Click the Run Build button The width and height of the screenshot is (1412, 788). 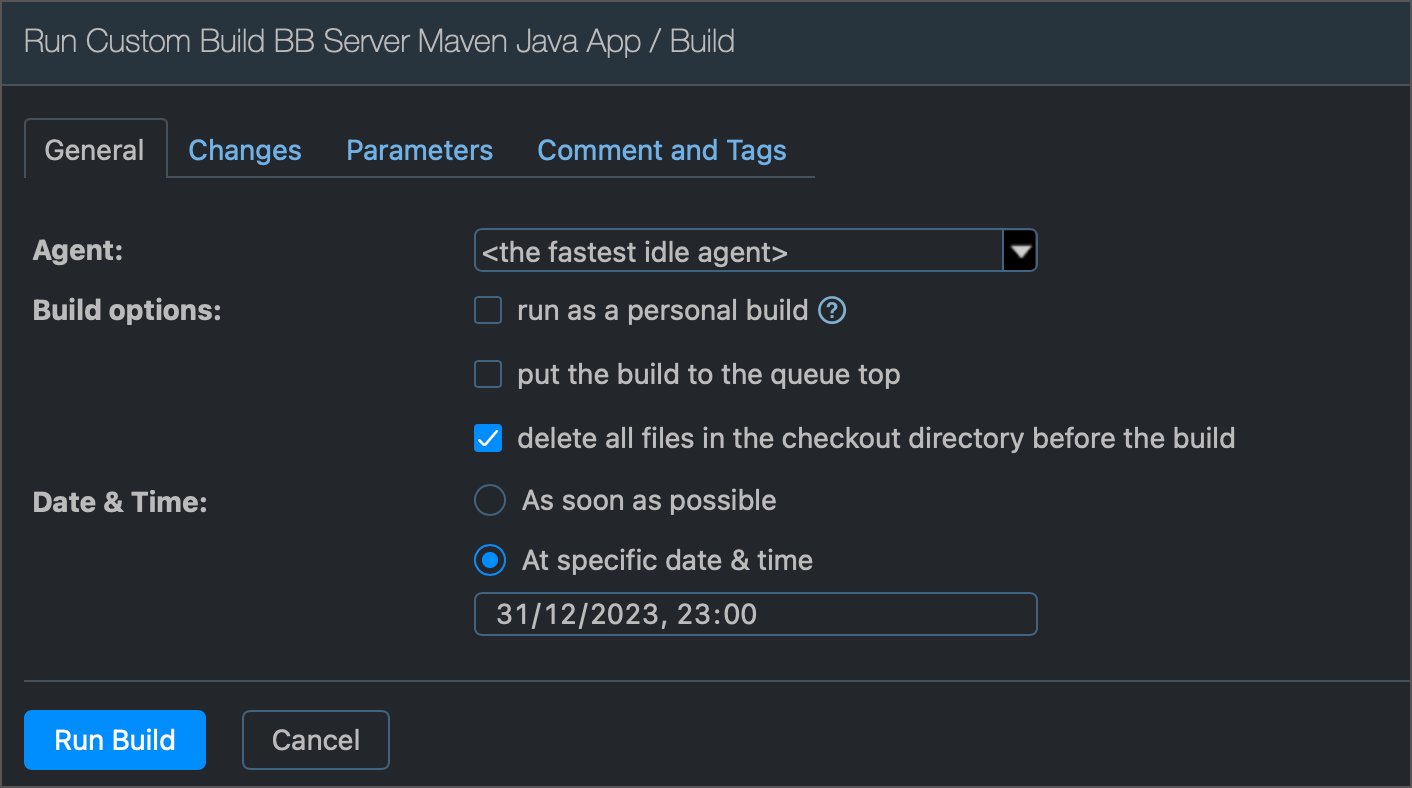click(x=114, y=740)
